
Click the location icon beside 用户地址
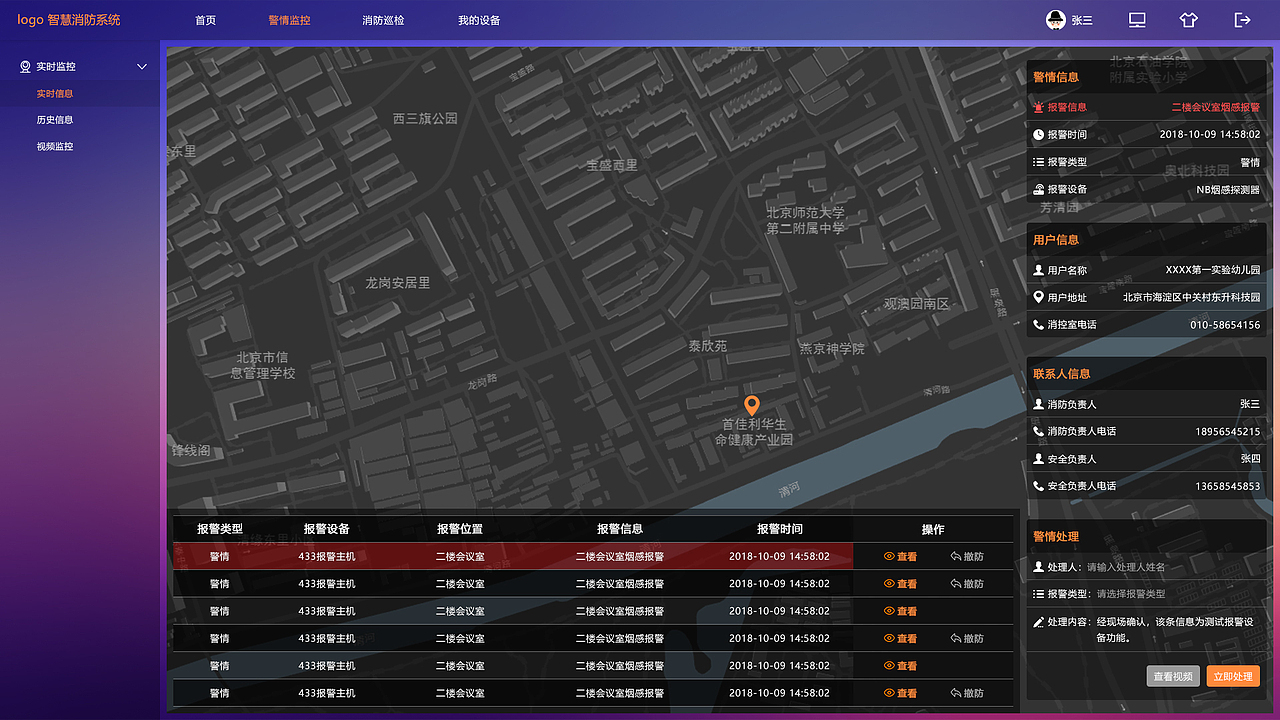1039,297
